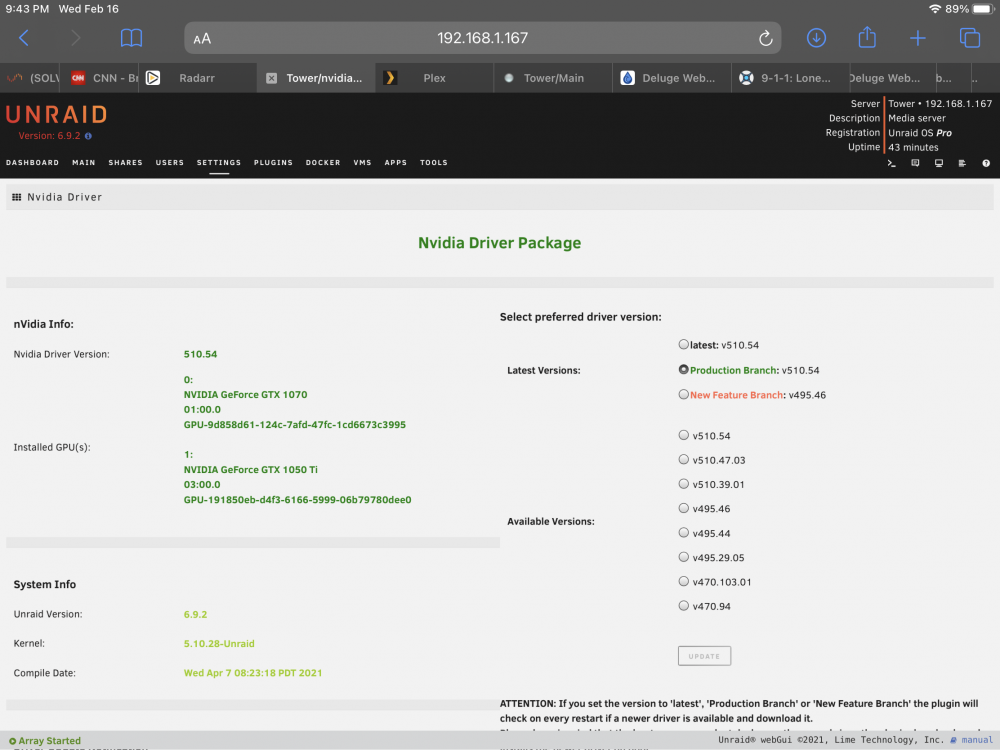Click the Update button
1000x750 pixels.
704,656
